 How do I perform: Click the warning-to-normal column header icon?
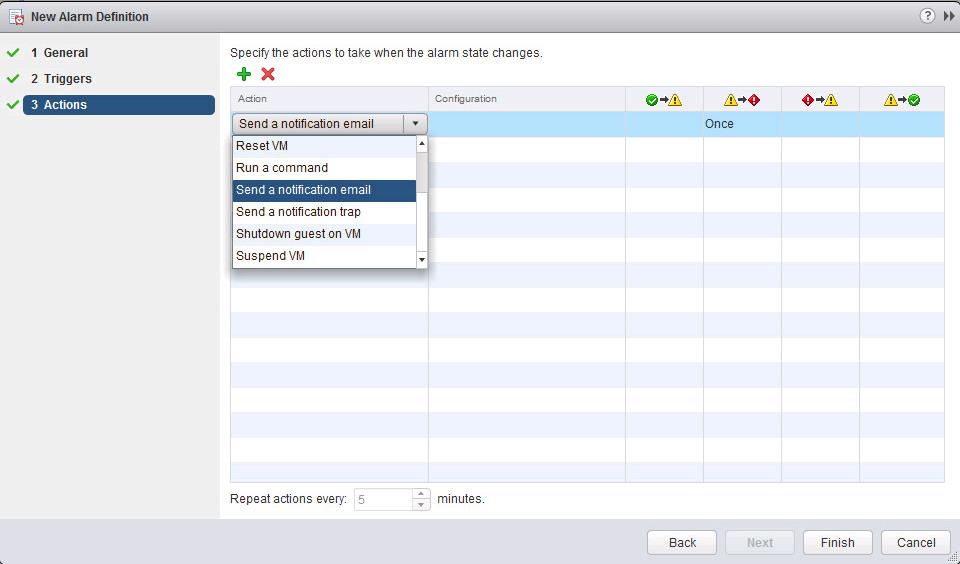[x=902, y=100]
